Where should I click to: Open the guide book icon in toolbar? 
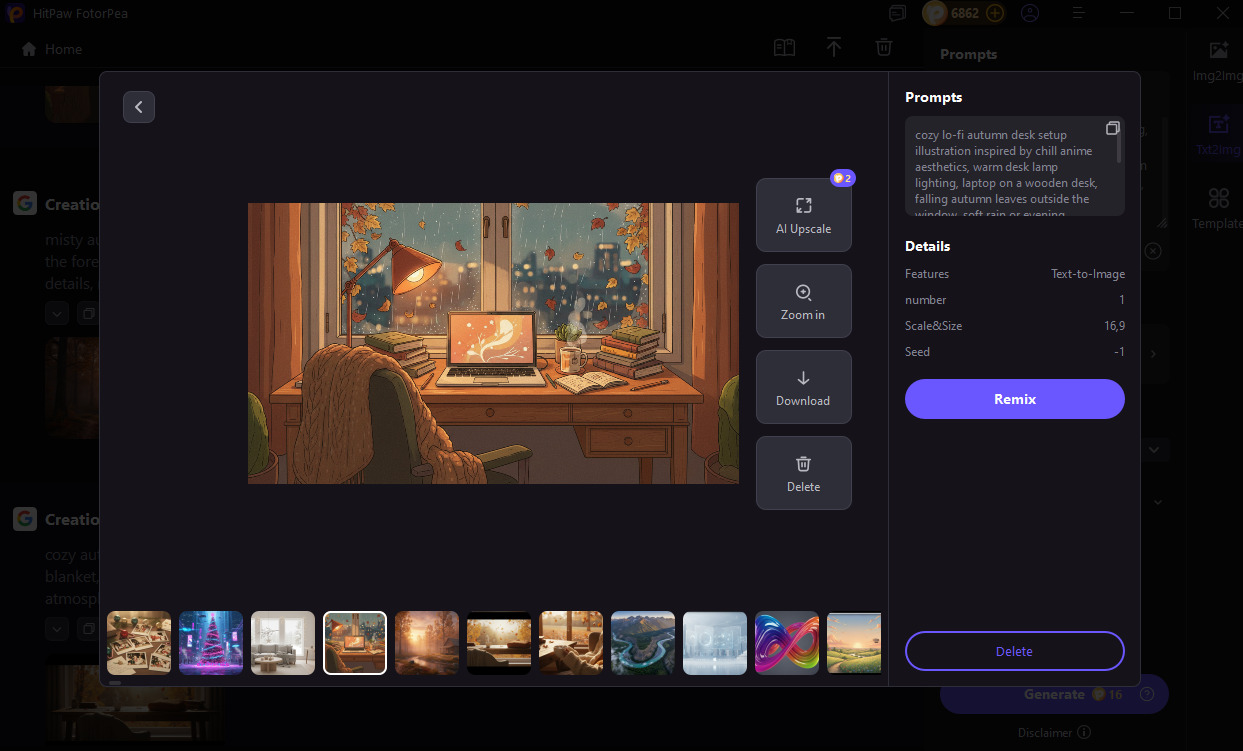784,48
